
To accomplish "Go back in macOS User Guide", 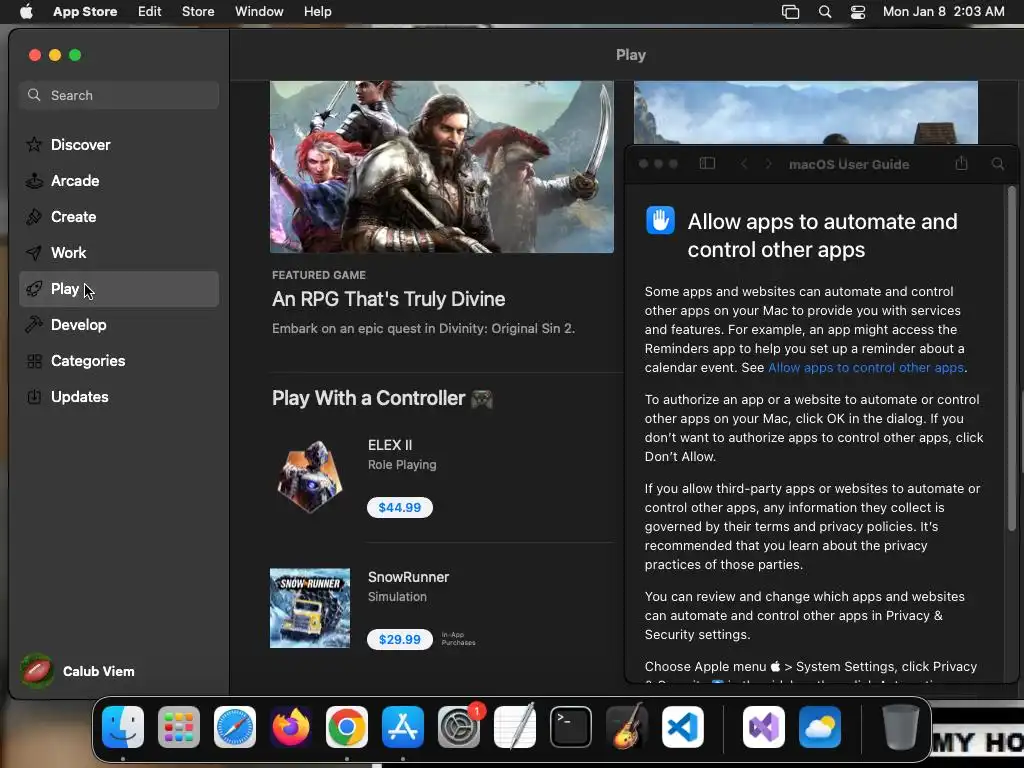I will click(744, 164).
